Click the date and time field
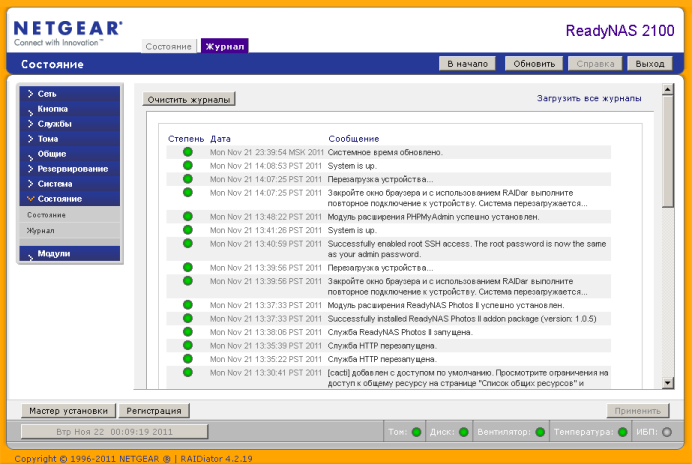This screenshot has width=692, height=464. [114, 432]
